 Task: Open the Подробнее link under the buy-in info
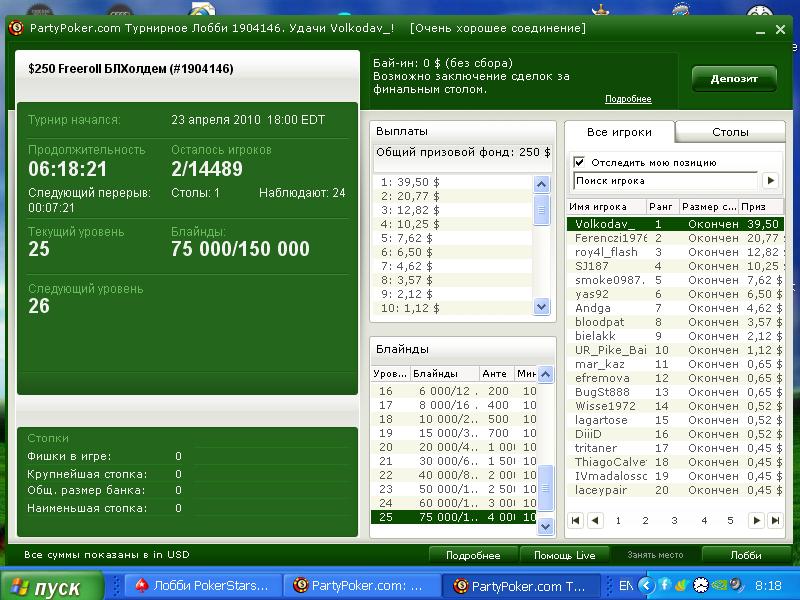(628, 99)
